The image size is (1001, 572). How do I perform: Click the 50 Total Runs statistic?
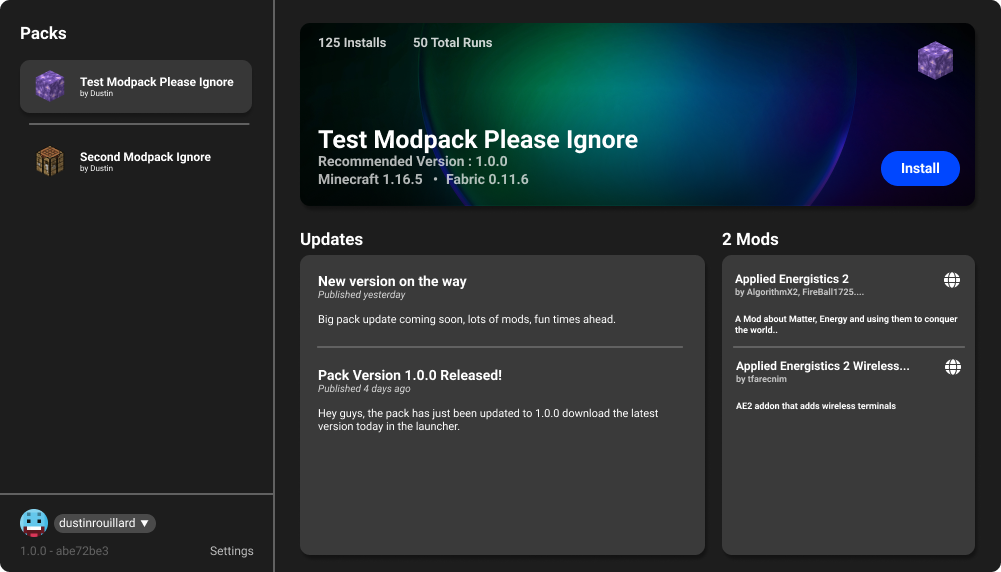pyautogui.click(x=452, y=43)
